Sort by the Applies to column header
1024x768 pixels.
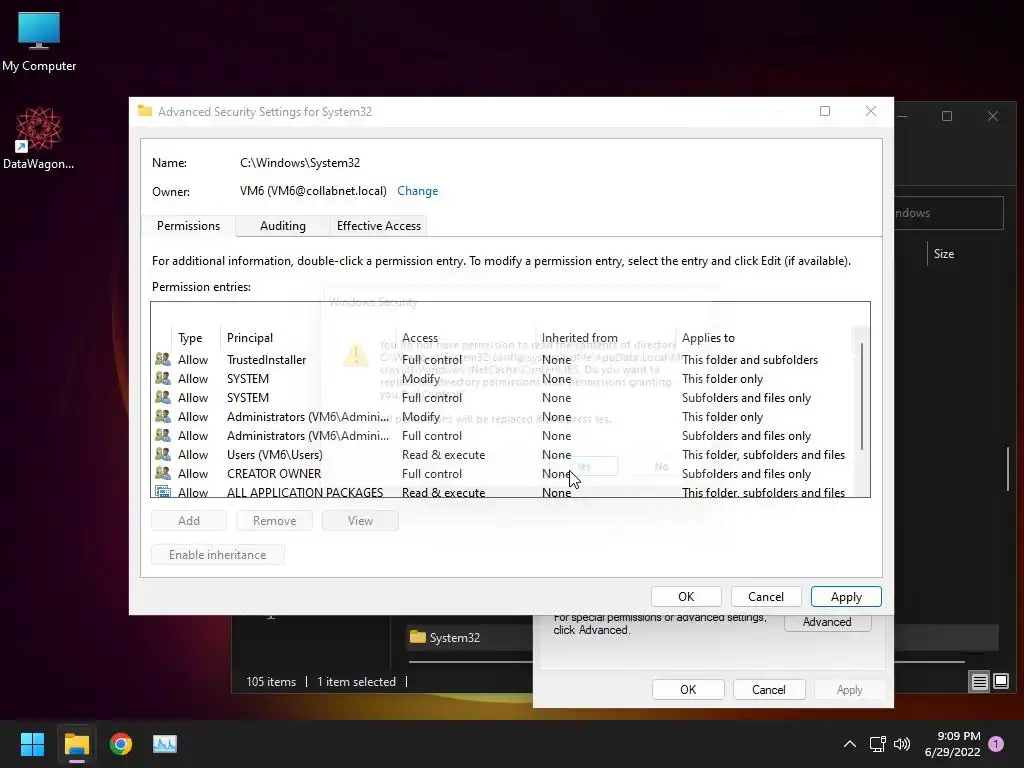click(x=708, y=338)
